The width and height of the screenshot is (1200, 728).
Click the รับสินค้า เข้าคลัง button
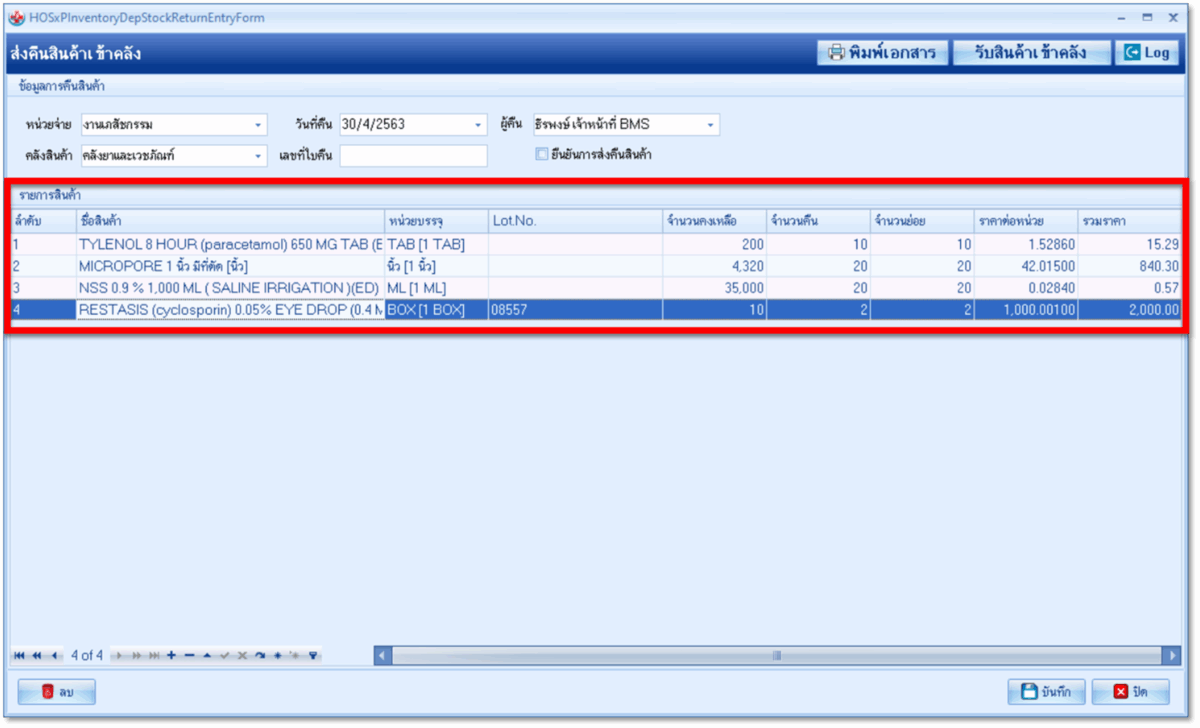point(1030,53)
